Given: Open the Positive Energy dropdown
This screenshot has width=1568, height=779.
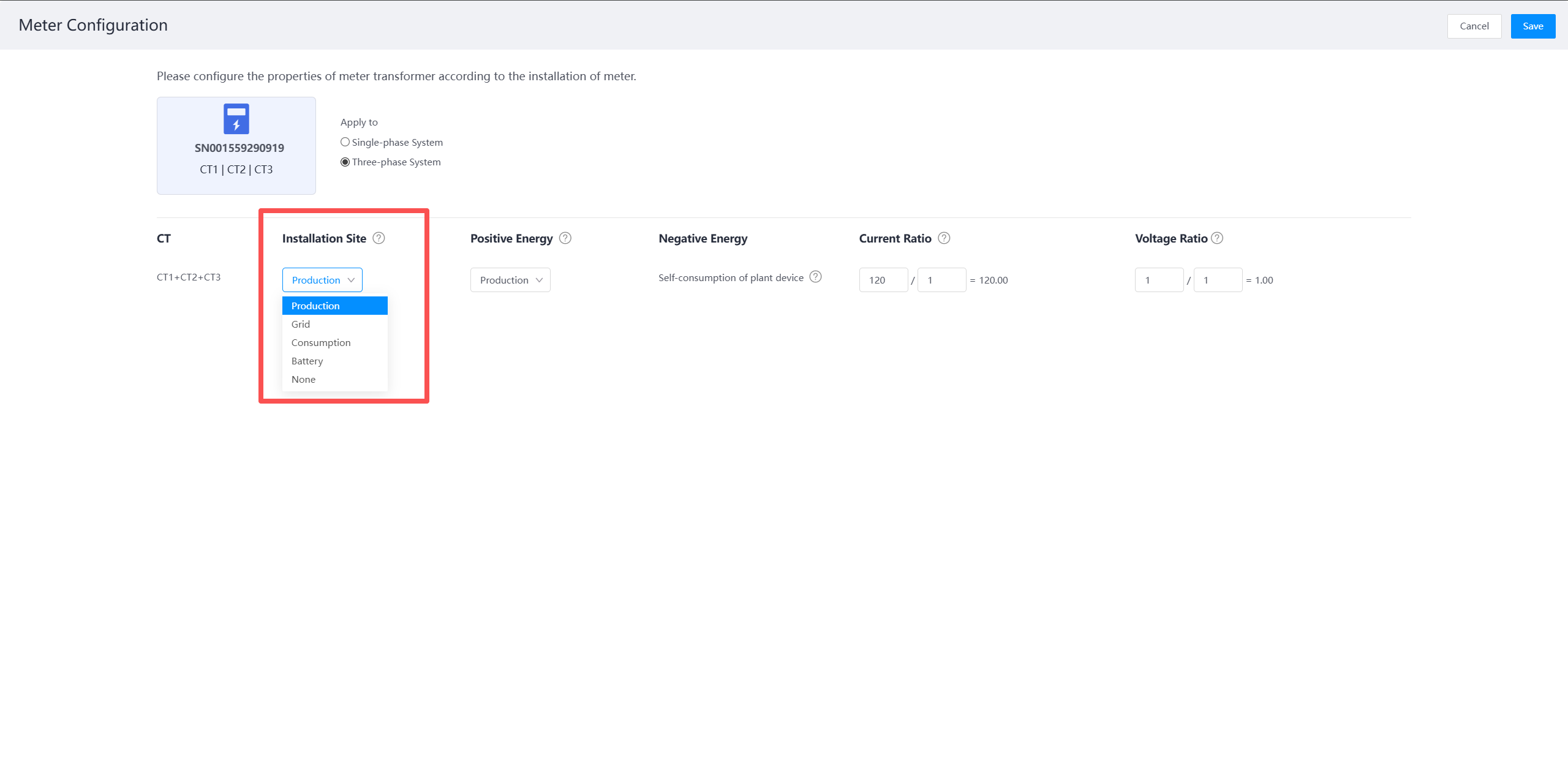Looking at the screenshot, I should tap(510, 280).
